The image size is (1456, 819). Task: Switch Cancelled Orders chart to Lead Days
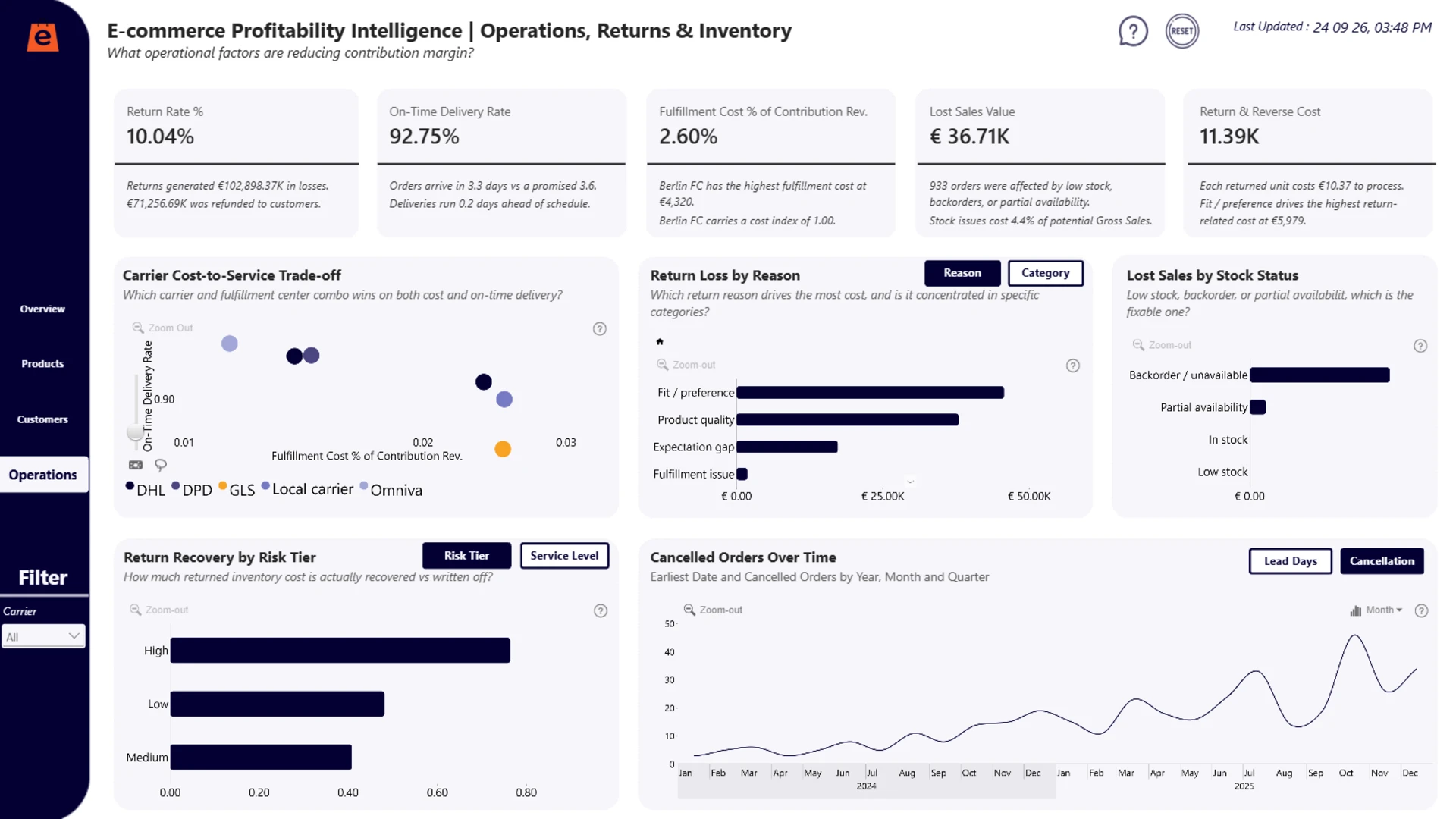point(1291,561)
